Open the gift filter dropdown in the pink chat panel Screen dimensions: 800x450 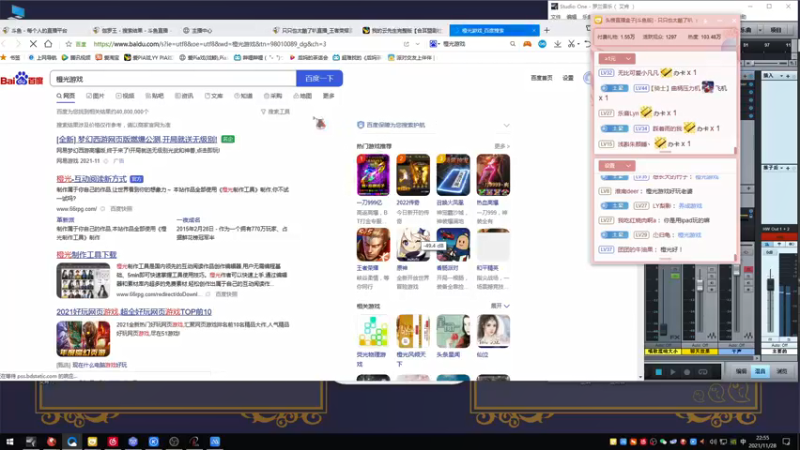[616, 59]
